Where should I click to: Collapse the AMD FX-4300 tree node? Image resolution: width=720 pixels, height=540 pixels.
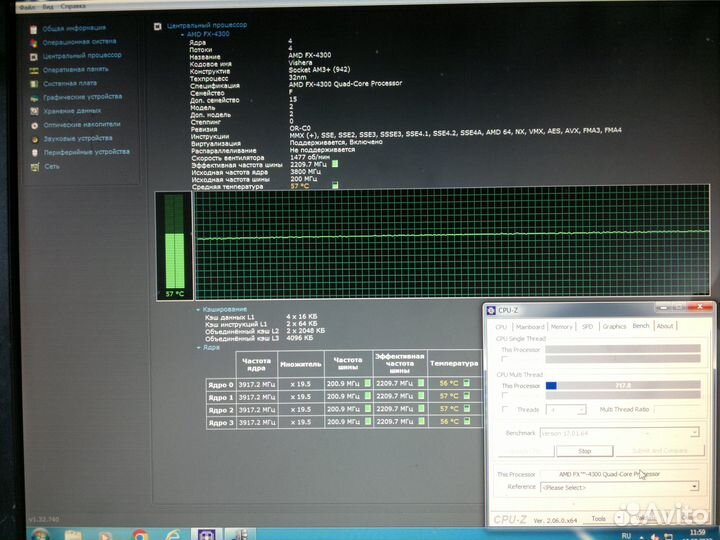tap(182, 34)
